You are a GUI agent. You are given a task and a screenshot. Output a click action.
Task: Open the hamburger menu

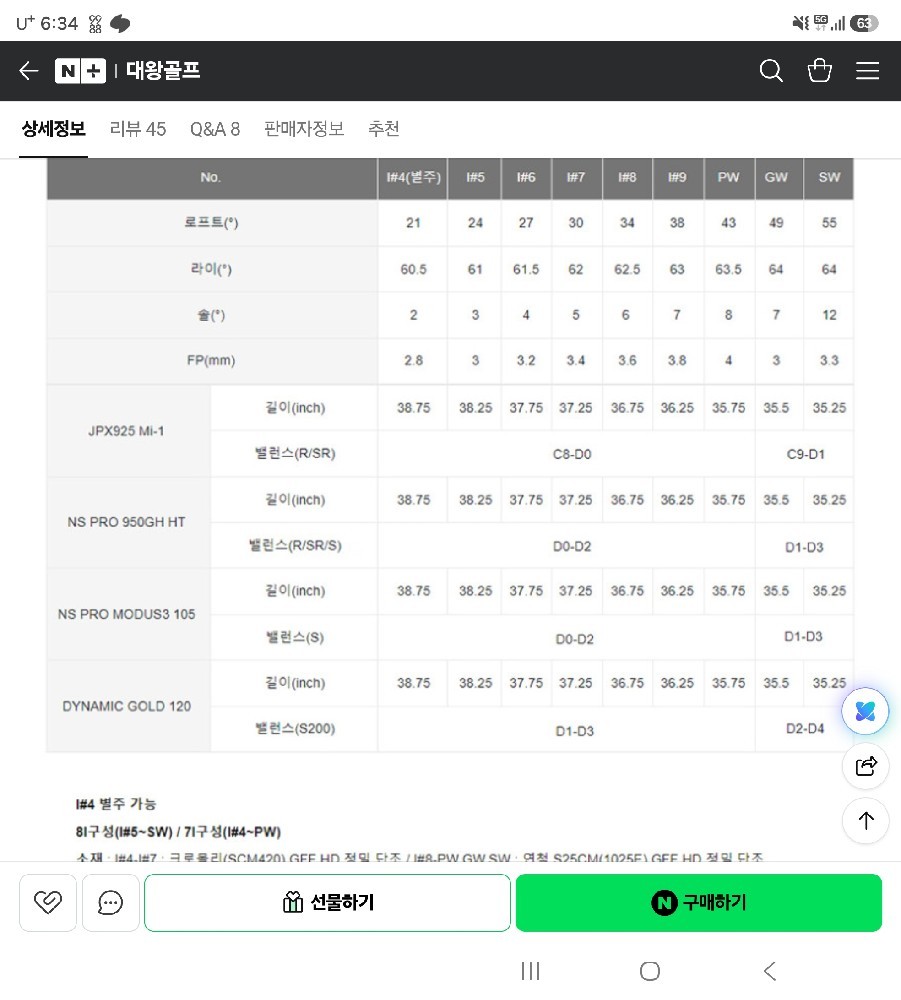click(867, 70)
